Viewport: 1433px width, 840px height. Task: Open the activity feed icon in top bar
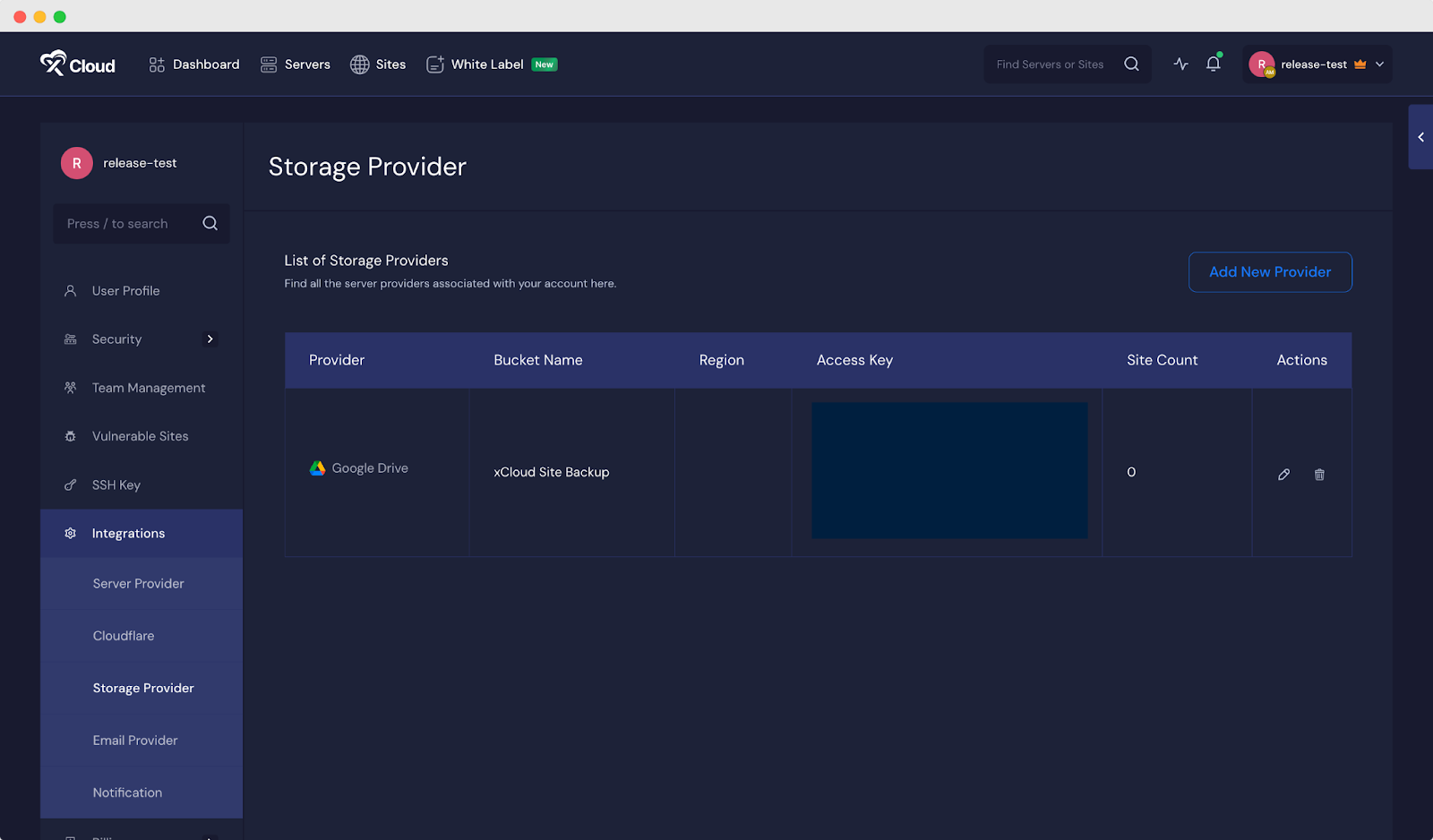point(1180,64)
